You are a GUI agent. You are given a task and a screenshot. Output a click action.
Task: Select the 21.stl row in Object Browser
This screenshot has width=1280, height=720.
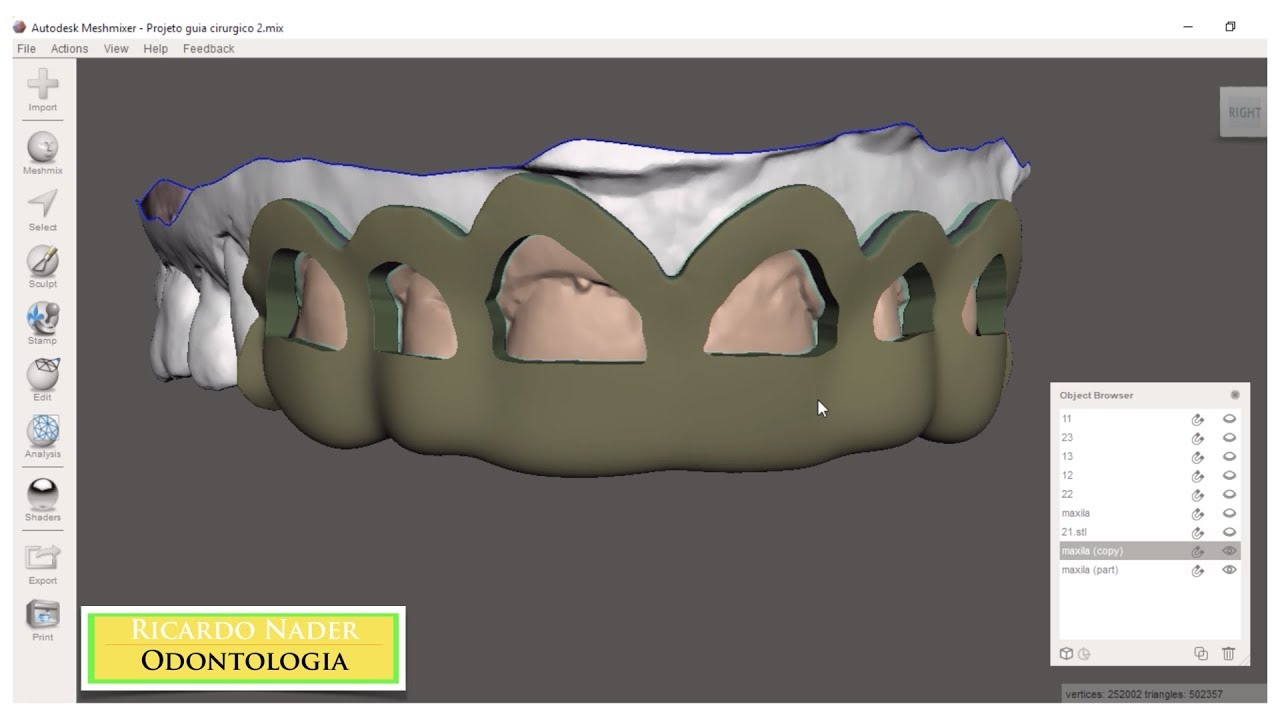[1149, 532]
